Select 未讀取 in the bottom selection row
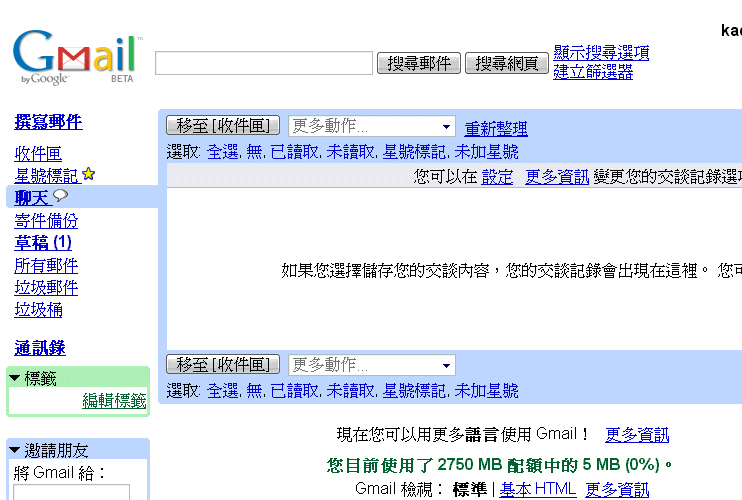Image resolution: width=742 pixels, height=500 pixels. [350, 391]
